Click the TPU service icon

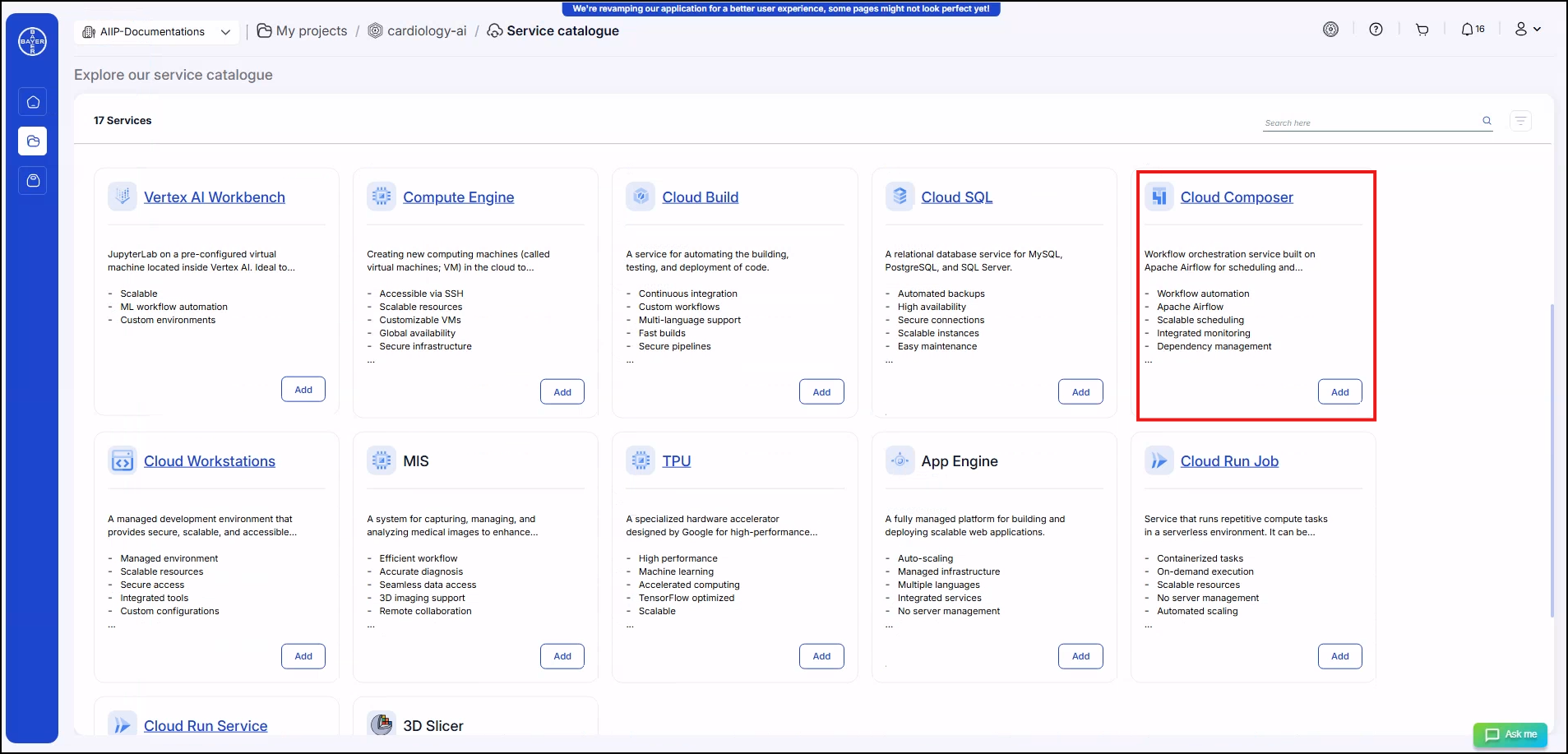click(641, 460)
